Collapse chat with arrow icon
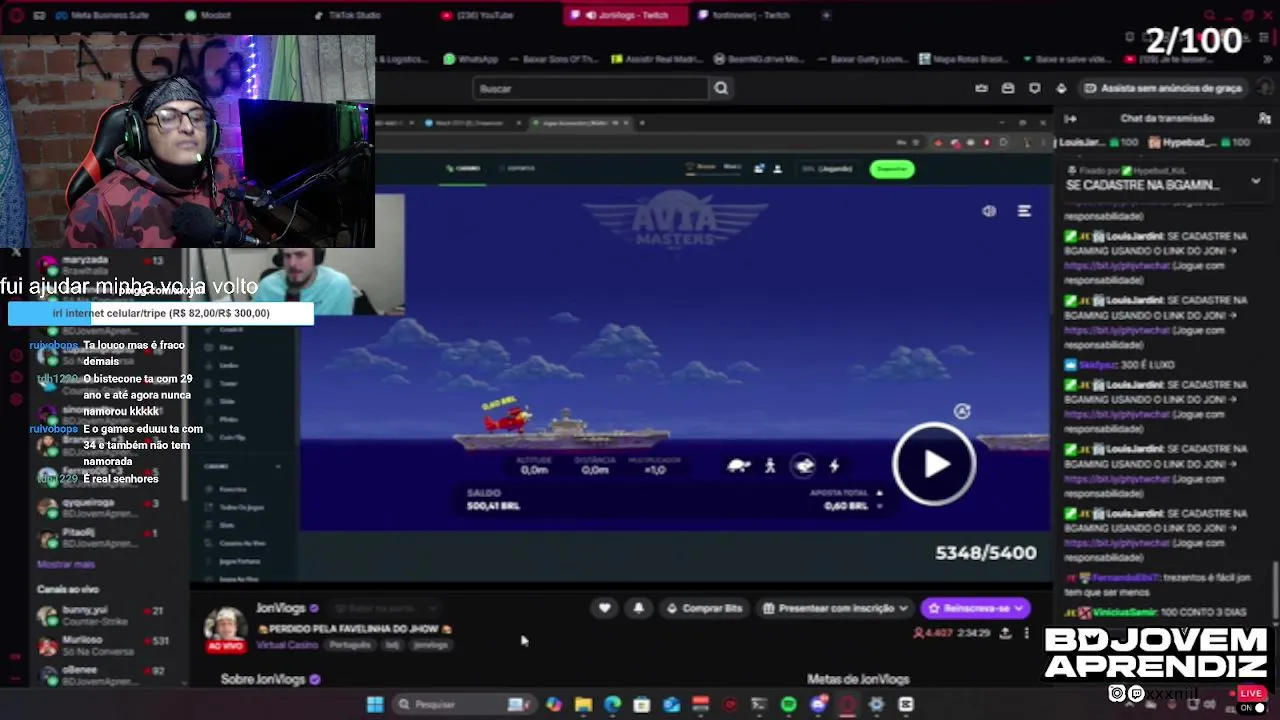1280x720 pixels. [1070, 118]
